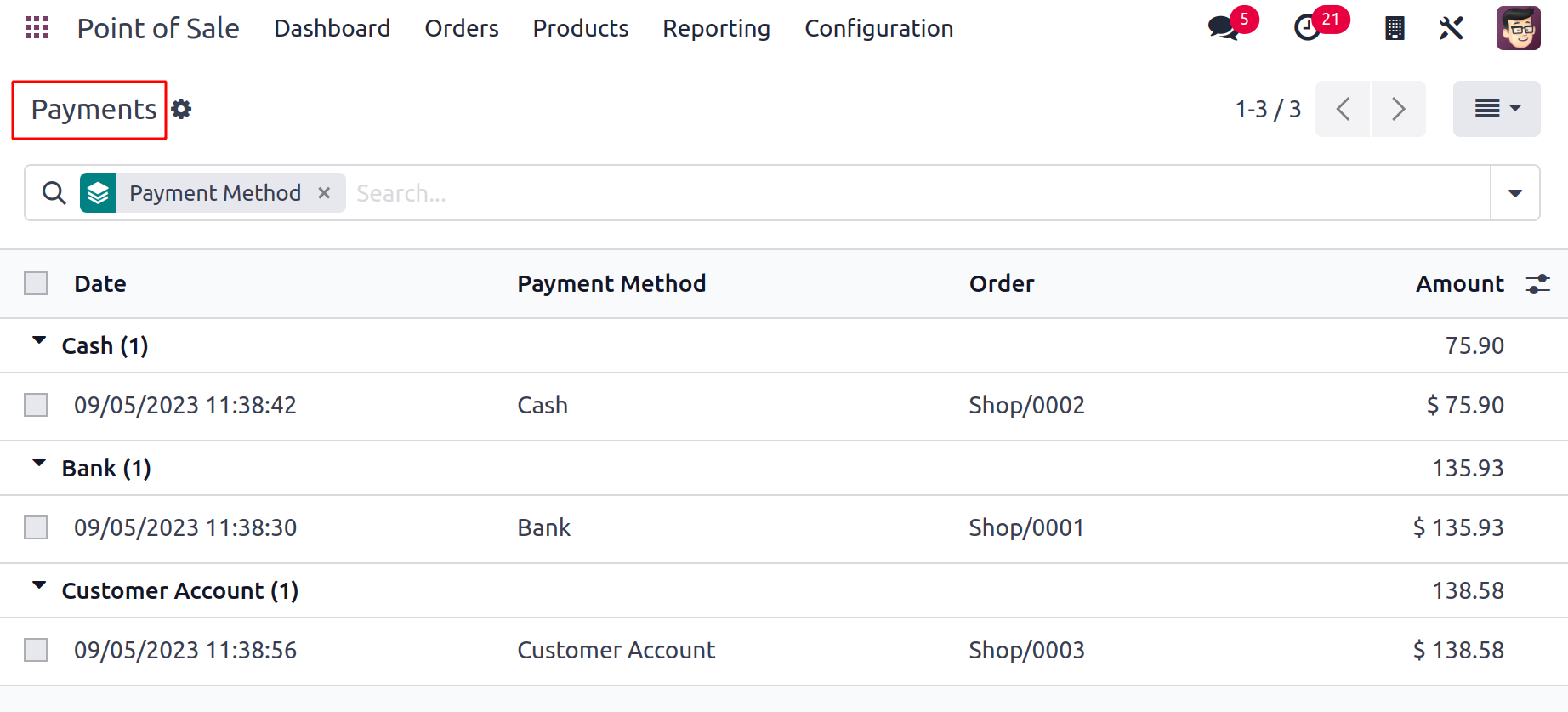
Task: Remove the Payment Method filter tag
Action: click(324, 193)
